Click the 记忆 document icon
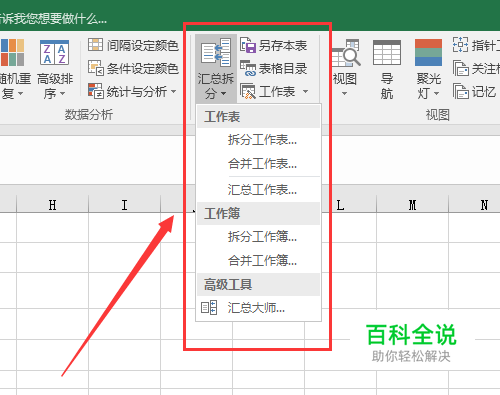500x395 pixels. pyautogui.click(x=461, y=91)
